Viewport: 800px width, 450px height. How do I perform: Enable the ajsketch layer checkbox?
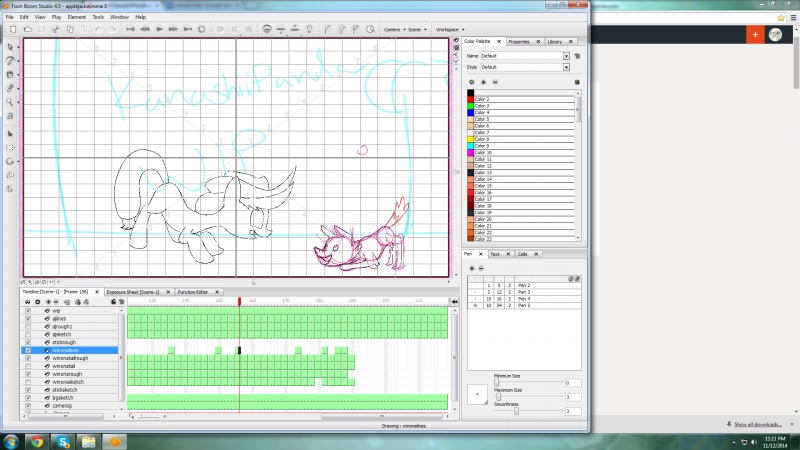click(28, 334)
